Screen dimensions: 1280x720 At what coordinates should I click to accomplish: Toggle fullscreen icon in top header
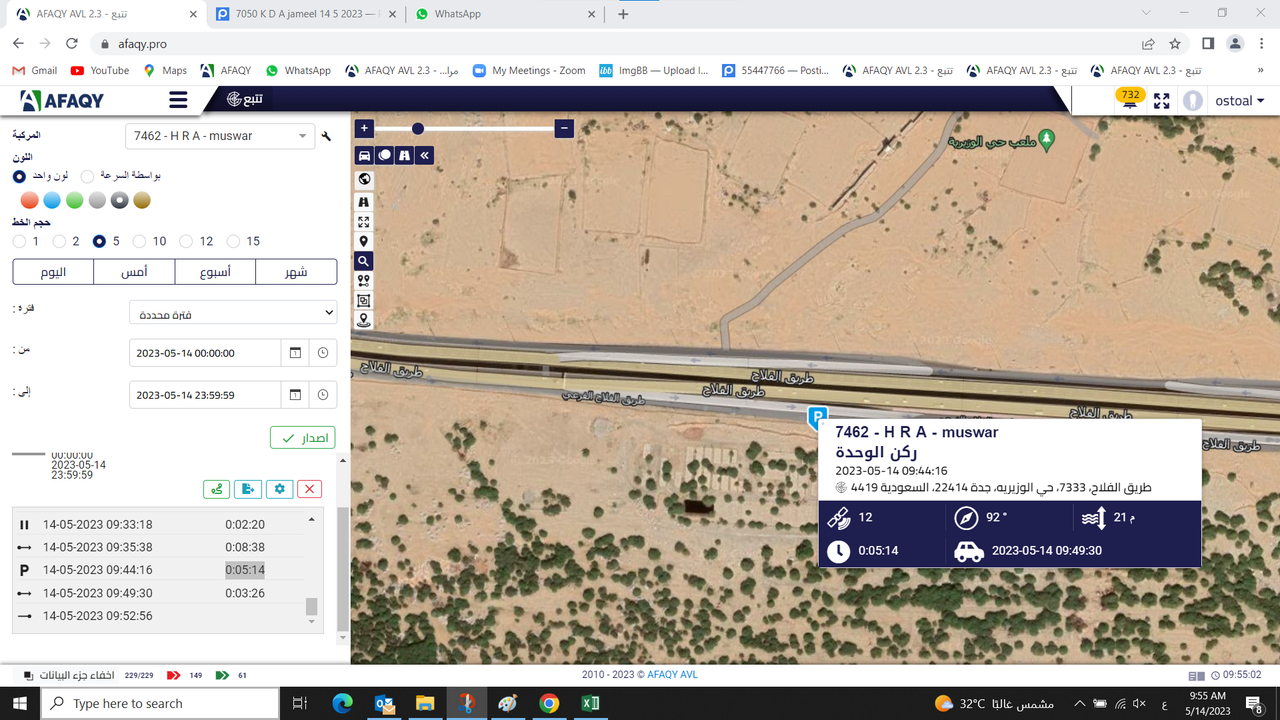1161,101
